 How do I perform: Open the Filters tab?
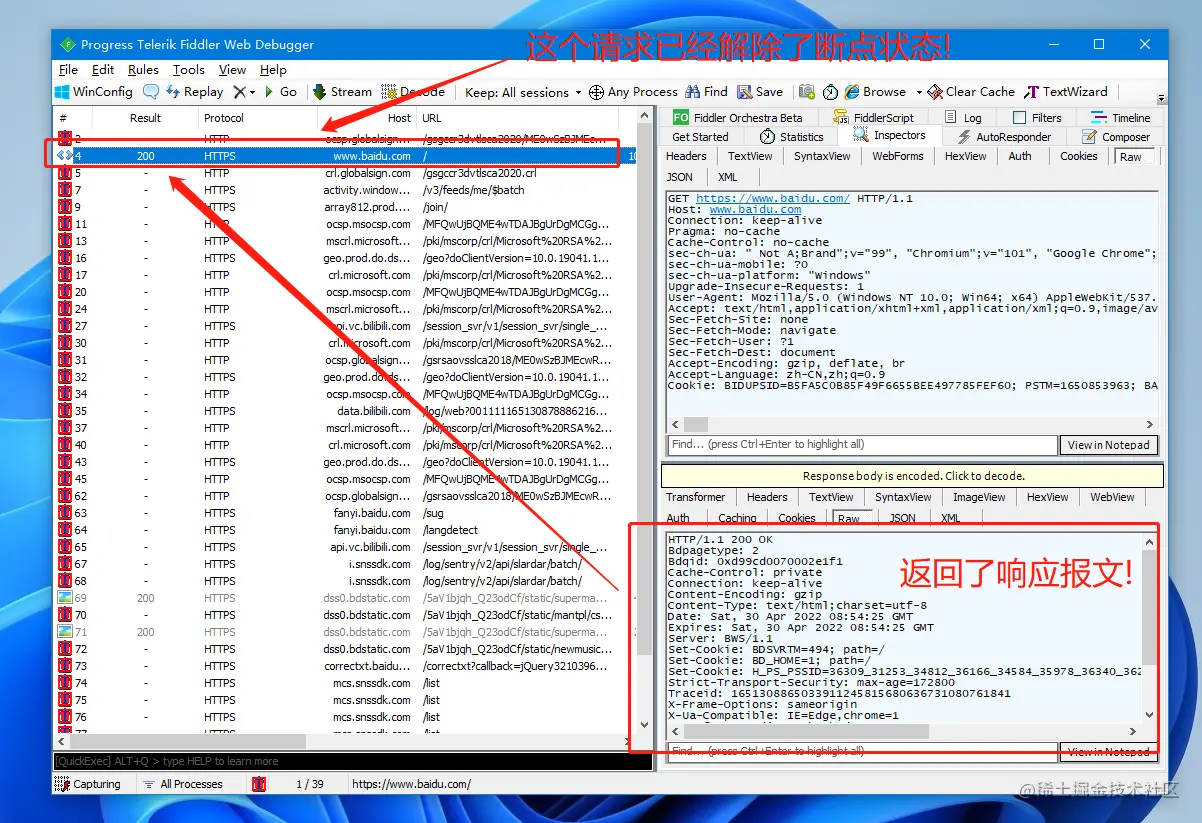[x=1037, y=118]
